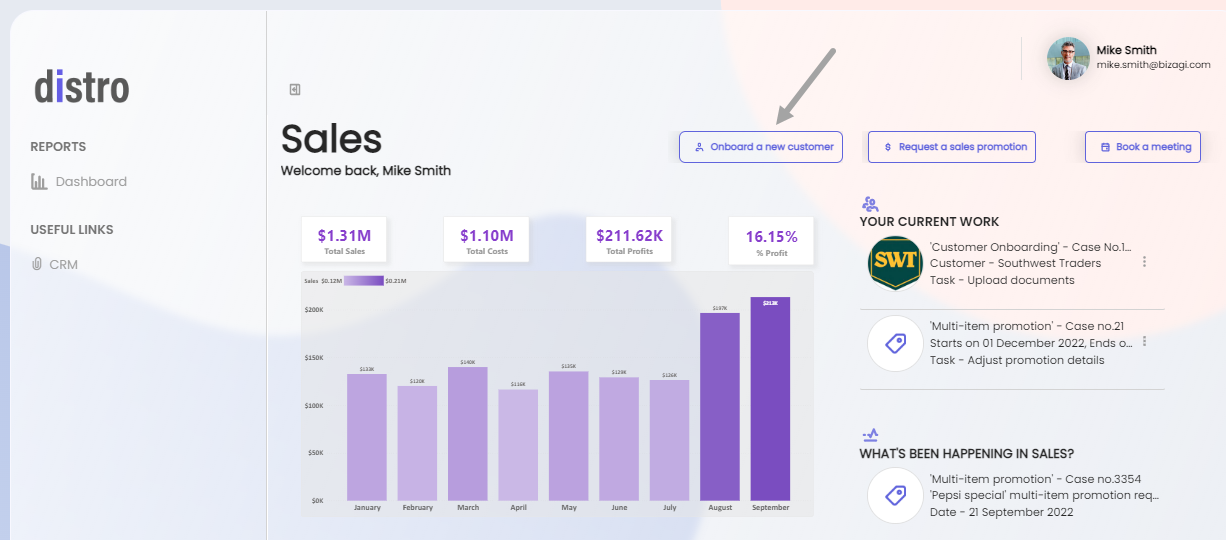Click the $1.31M Total Sales card
The height and width of the screenshot is (540, 1226).
tap(344, 241)
